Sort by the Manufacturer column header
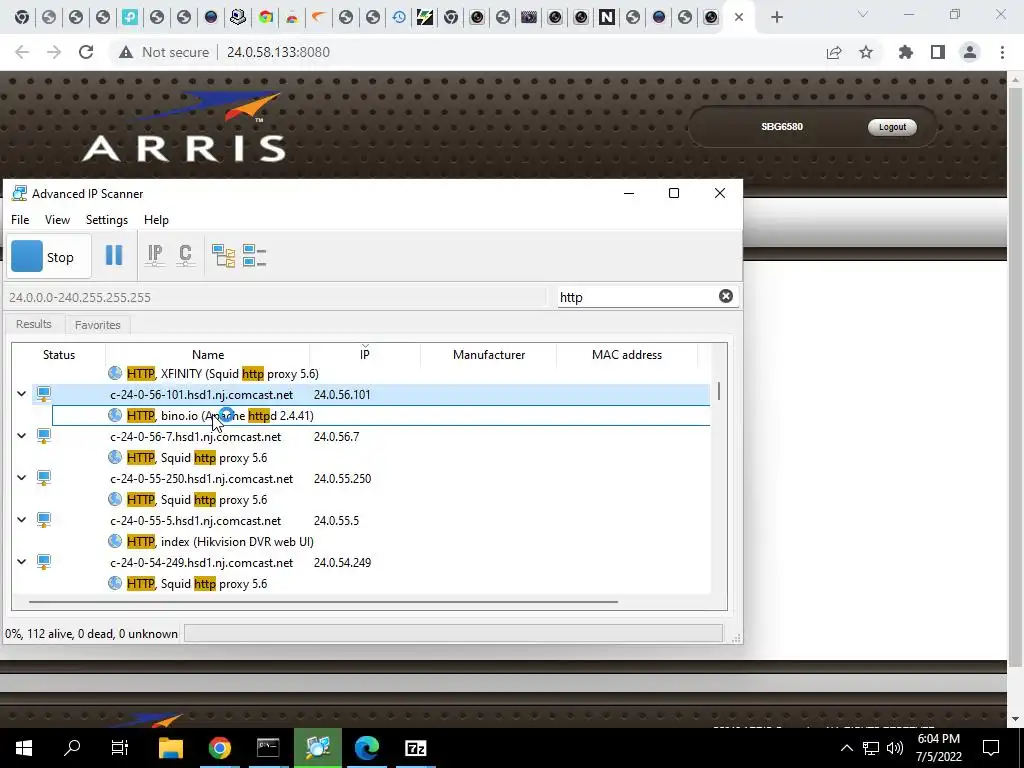The height and width of the screenshot is (768, 1024). click(488, 355)
